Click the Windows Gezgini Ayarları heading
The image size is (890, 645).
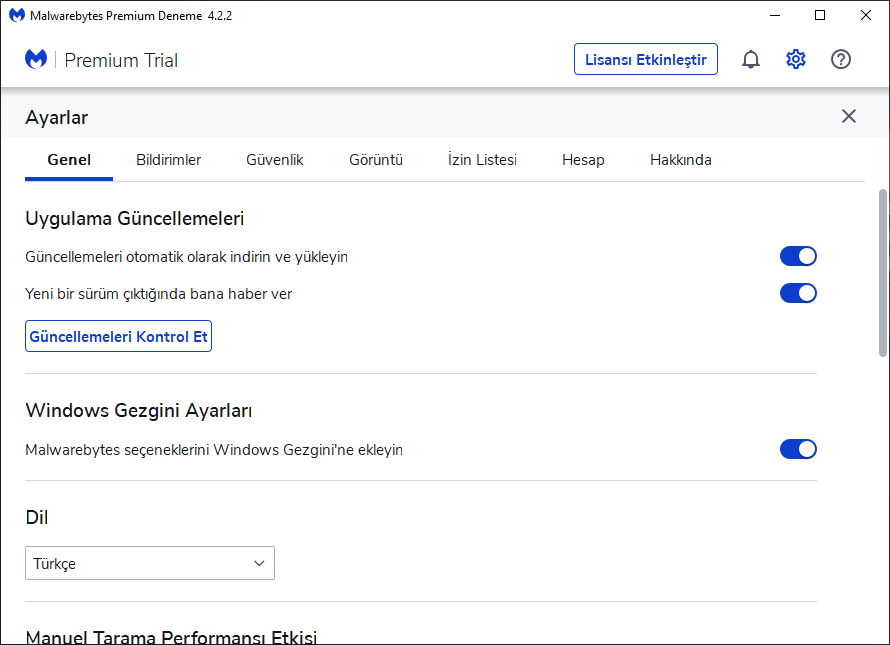(138, 411)
